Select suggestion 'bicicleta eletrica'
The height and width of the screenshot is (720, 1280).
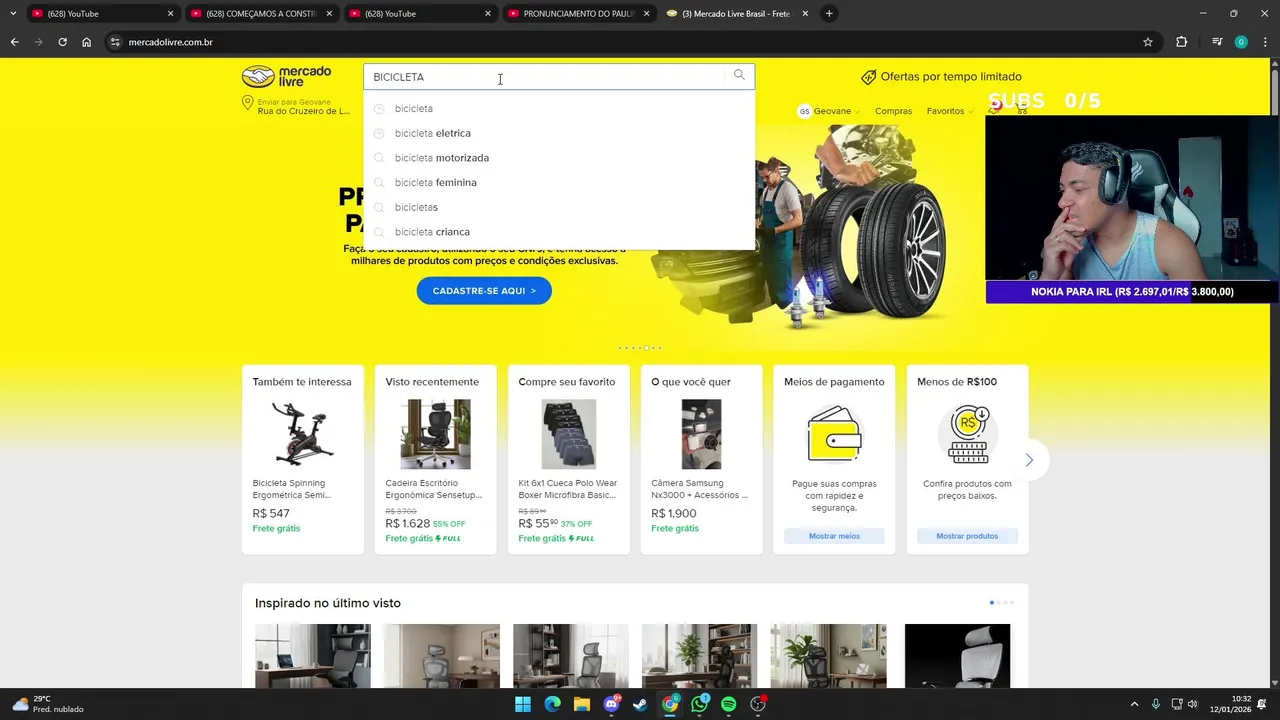559,133
